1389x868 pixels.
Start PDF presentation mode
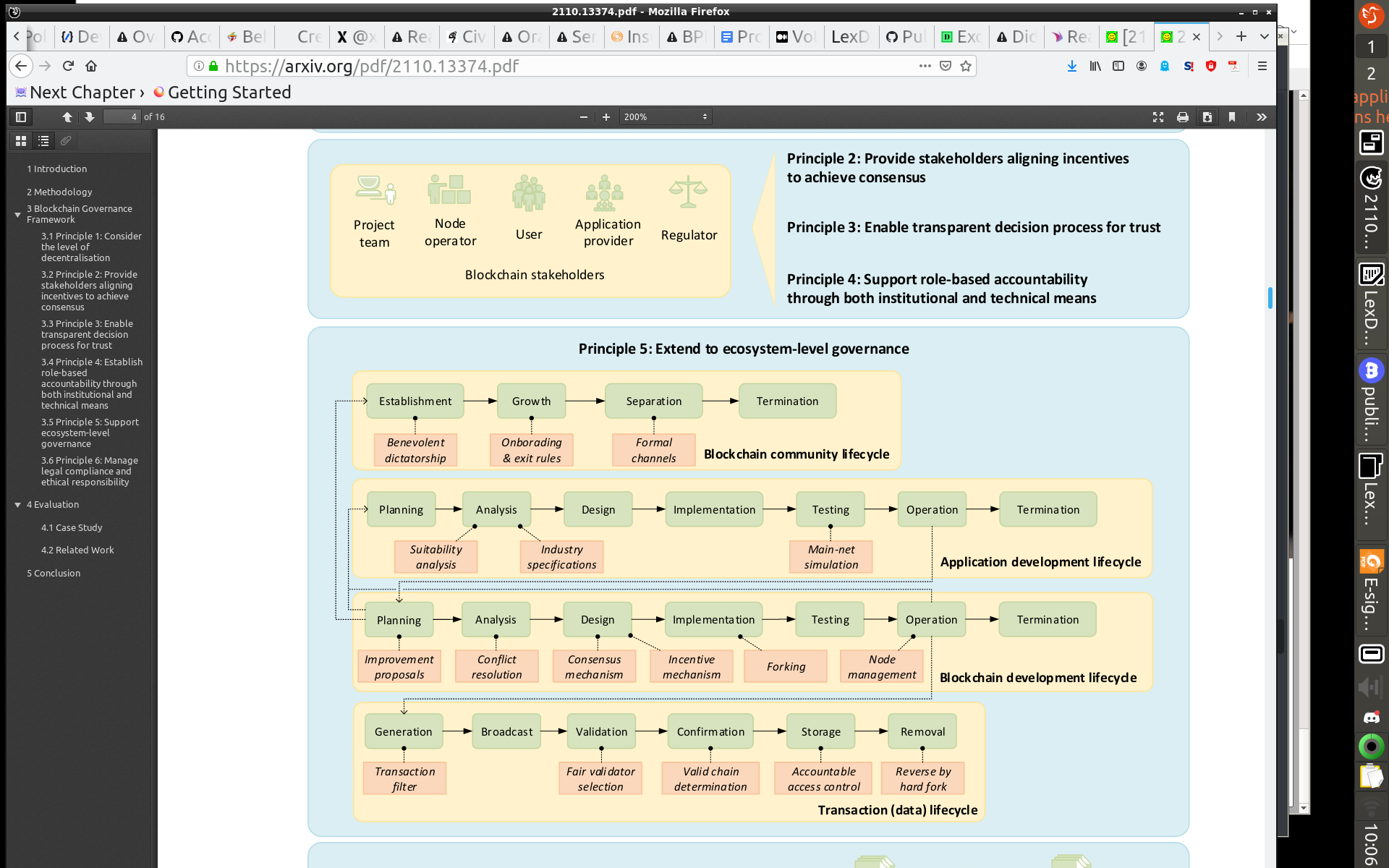click(1158, 116)
